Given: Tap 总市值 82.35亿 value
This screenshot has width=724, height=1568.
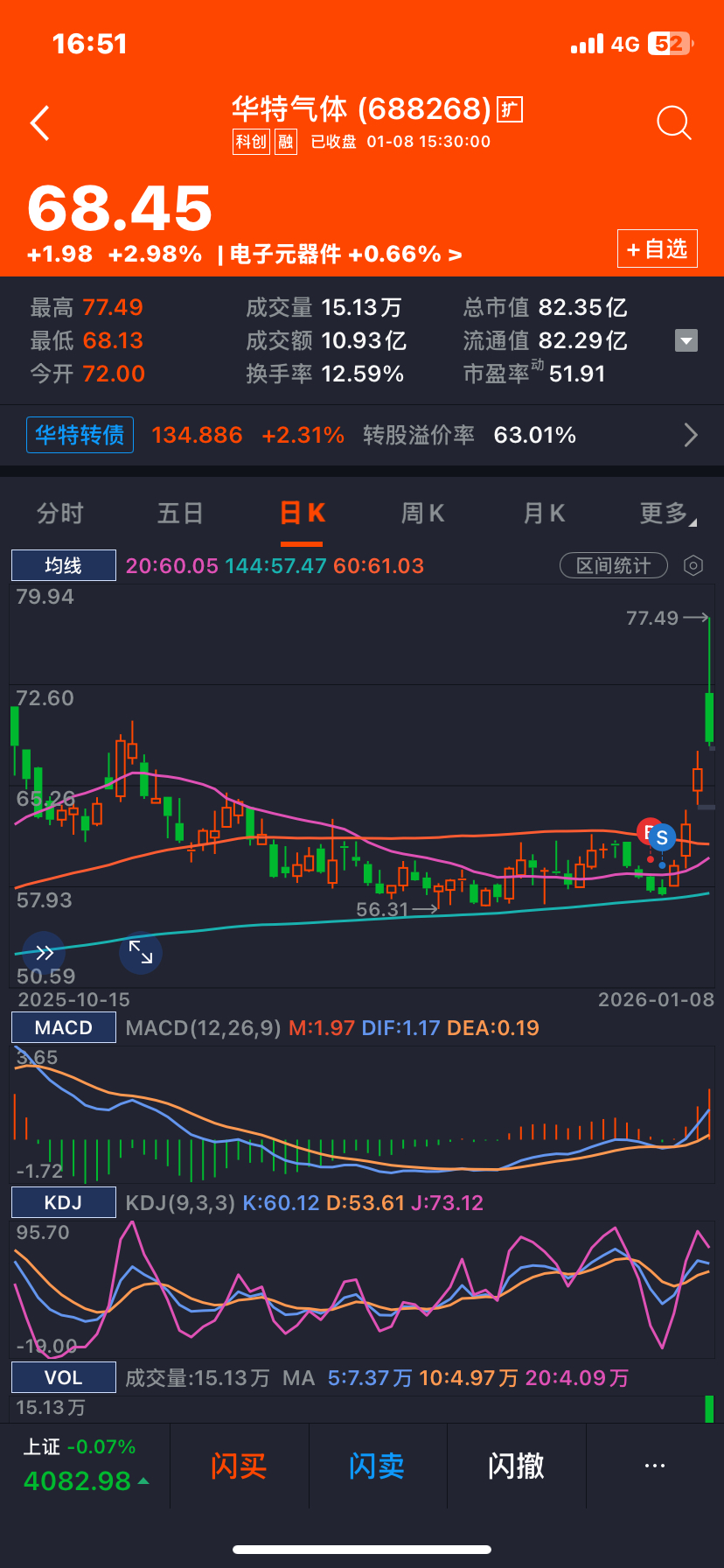Looking at the screenshot, I should point(583,307).
